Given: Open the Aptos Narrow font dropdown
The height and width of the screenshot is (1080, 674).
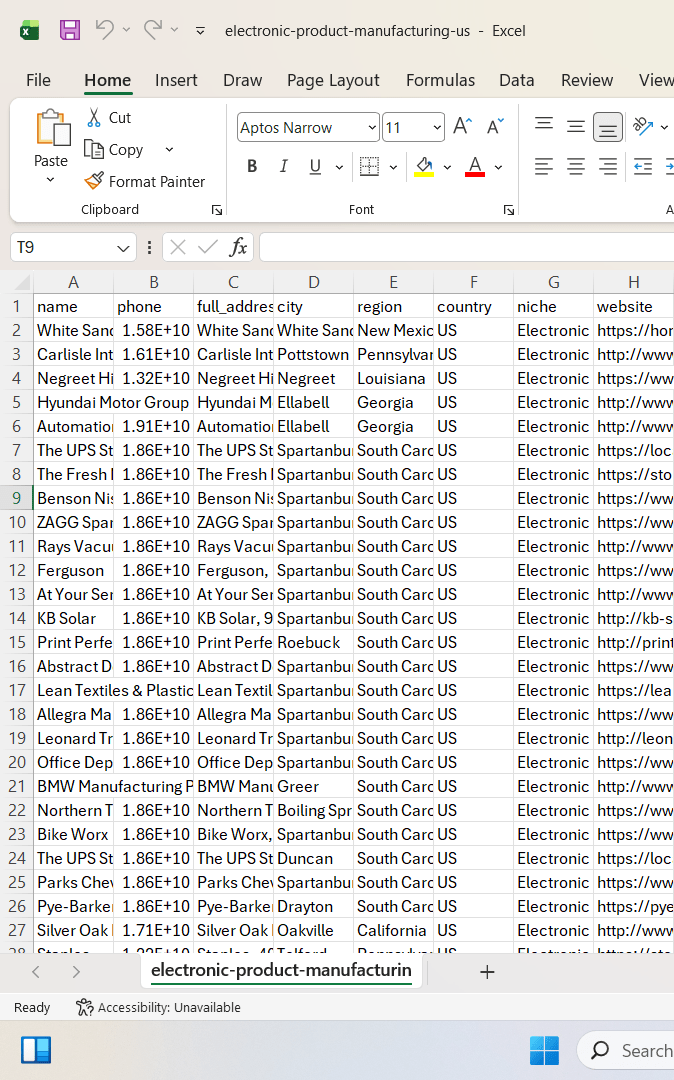Looking at the screenshot, I should click(x=372, y=127).
